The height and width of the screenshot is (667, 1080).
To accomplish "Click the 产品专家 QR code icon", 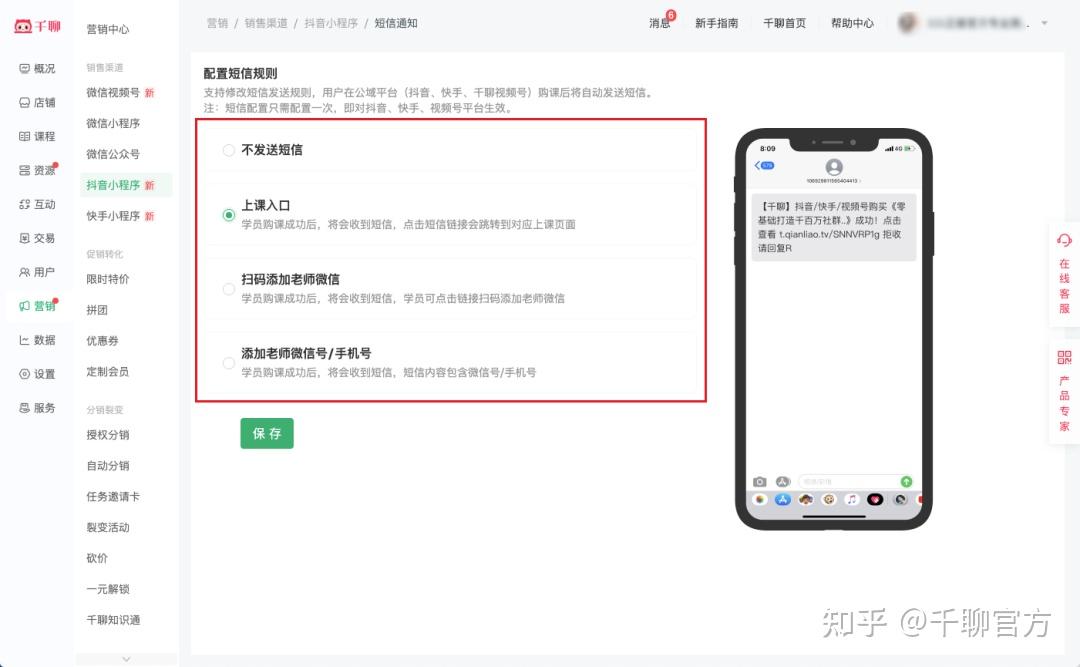I will (x=1064, y=357).
